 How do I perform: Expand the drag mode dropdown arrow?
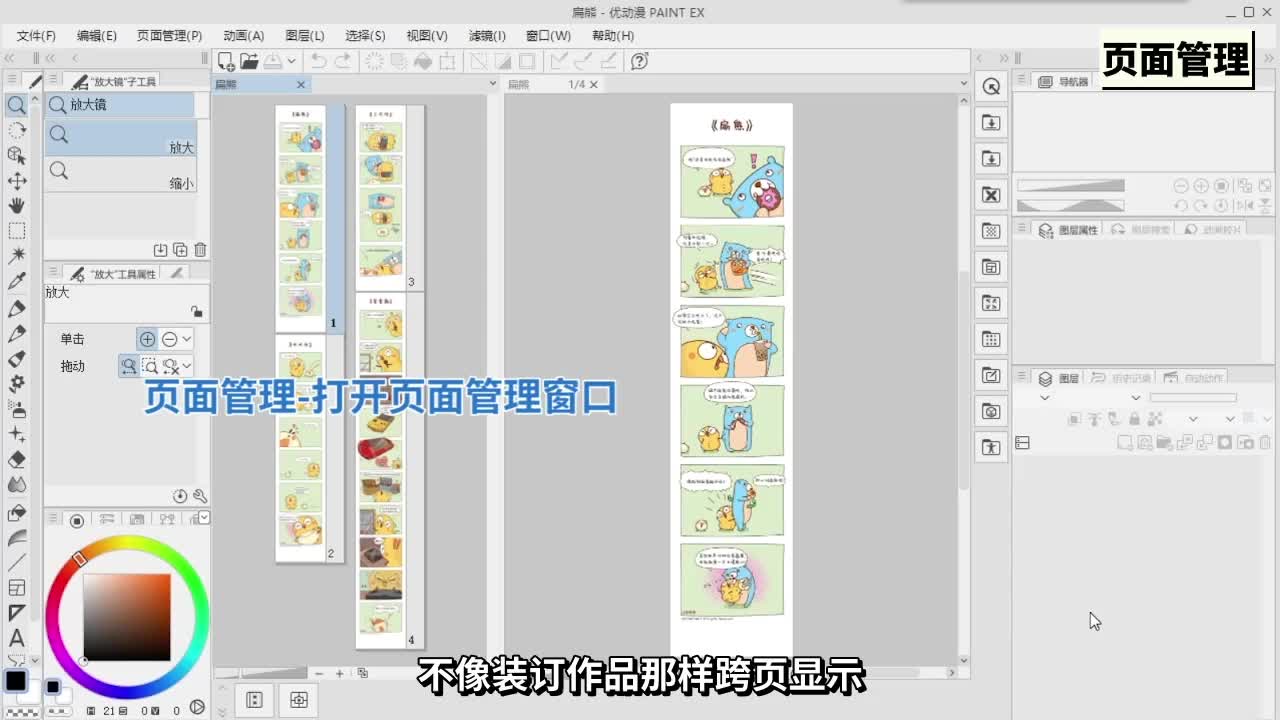[x=186, y=366]
